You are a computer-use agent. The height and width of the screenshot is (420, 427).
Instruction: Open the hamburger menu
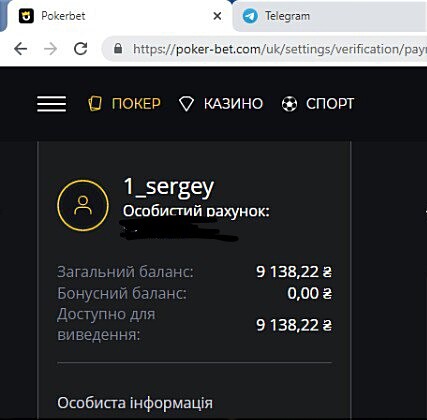(51, 104)
